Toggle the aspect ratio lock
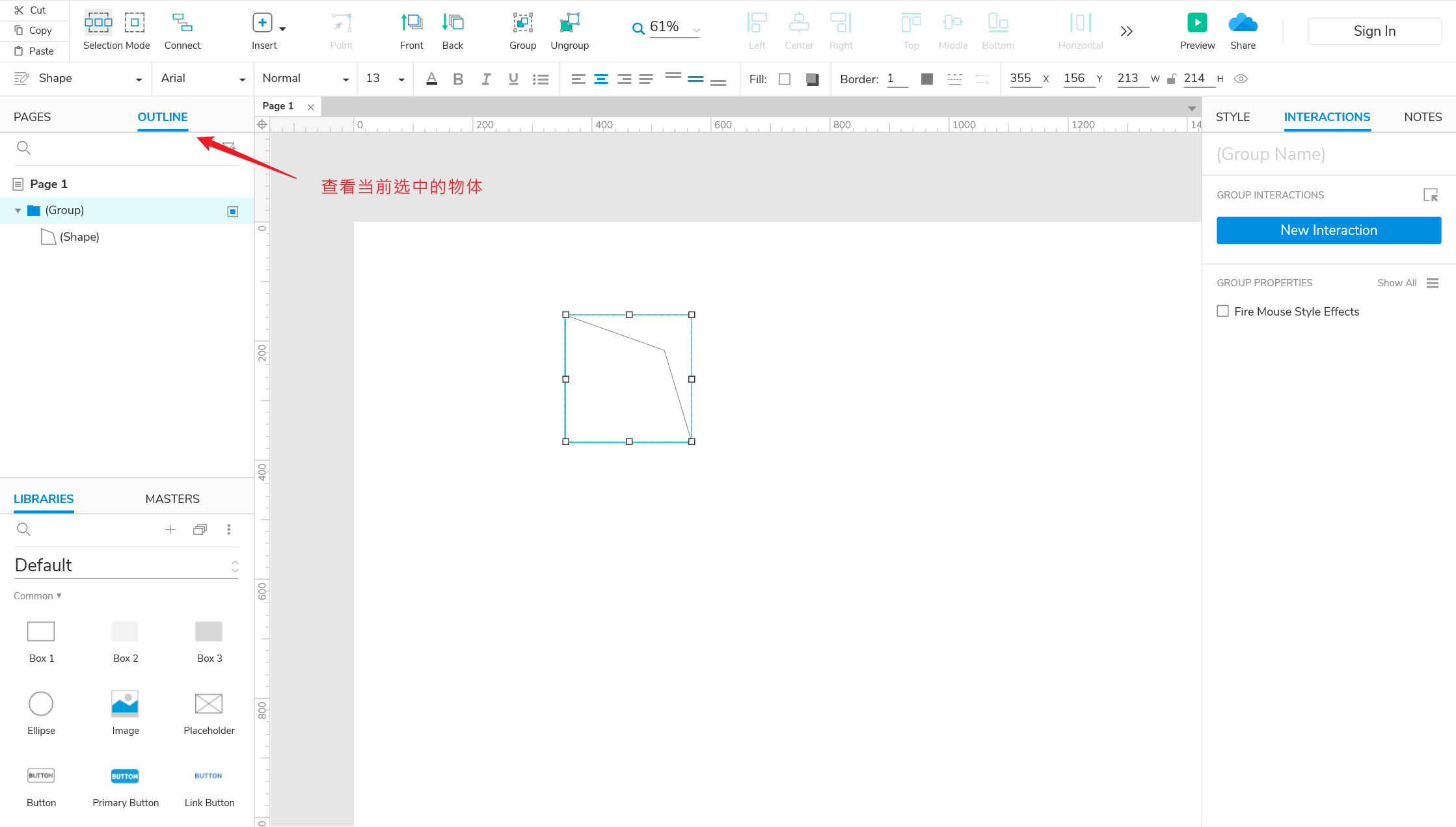 (1171, 79)
